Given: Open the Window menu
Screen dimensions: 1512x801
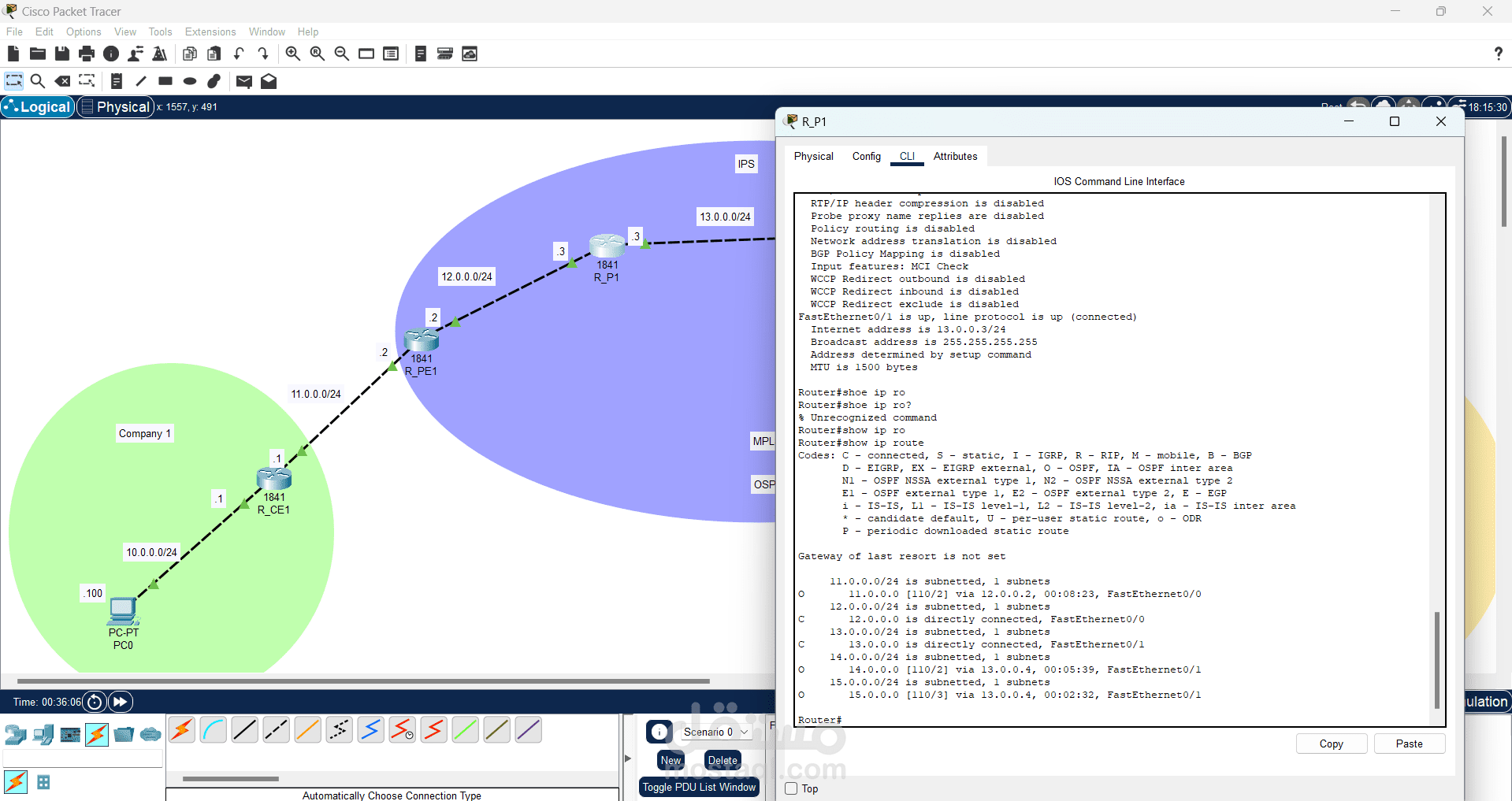Looking at the screenshot, I should (x=267, y=32).
